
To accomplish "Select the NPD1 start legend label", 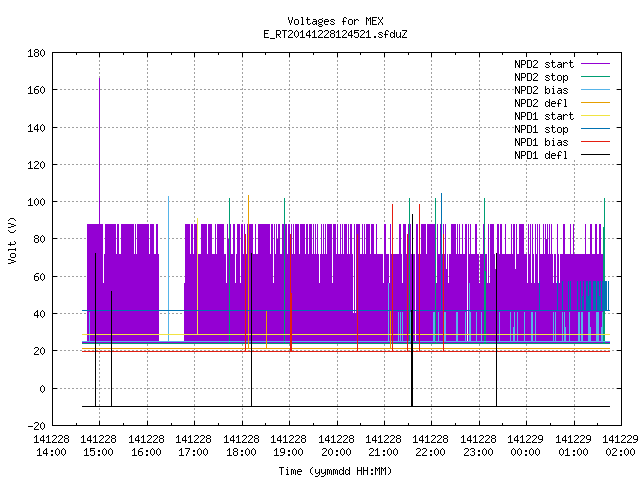I will click(x=544, y=116).
